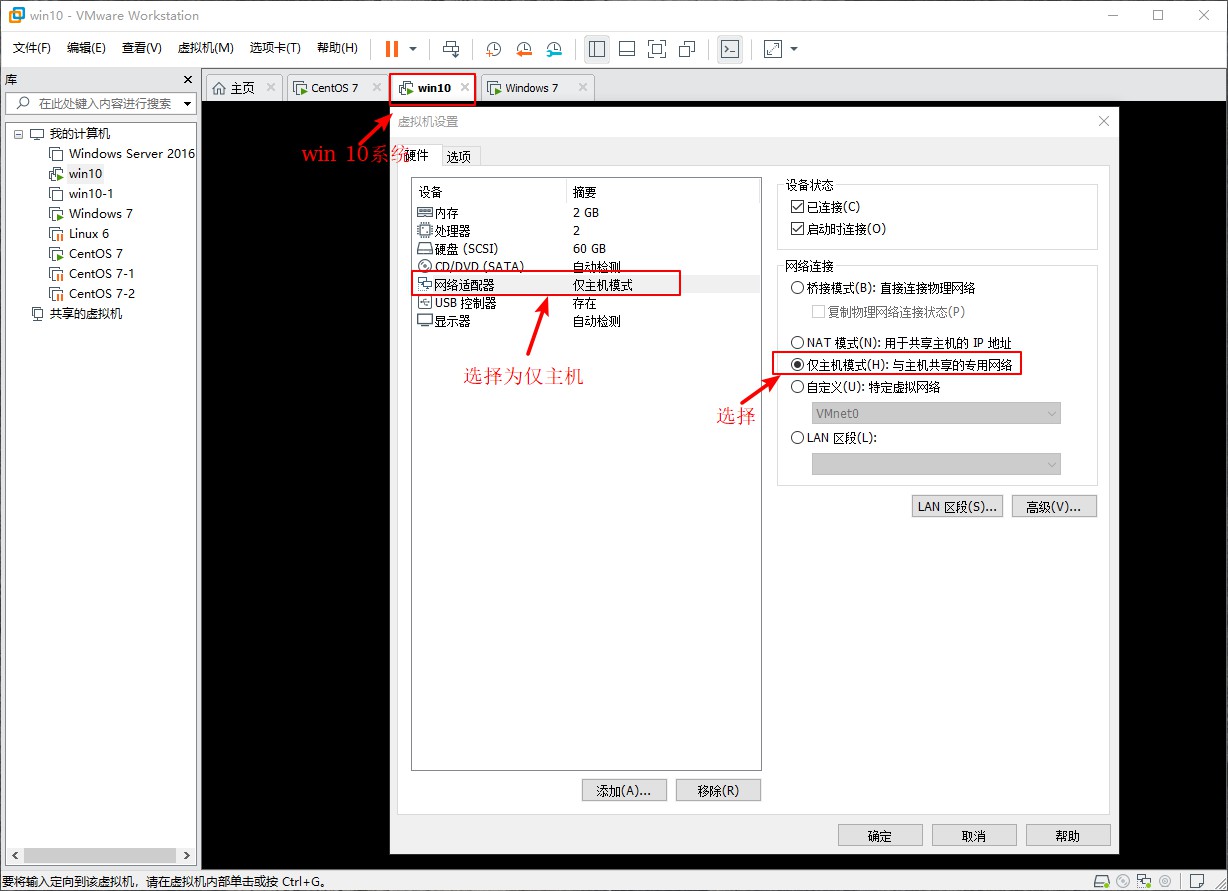The image size is (1228, 891).
Task: Open the stretch display options dropdown arrow
Action: (794, 48)
